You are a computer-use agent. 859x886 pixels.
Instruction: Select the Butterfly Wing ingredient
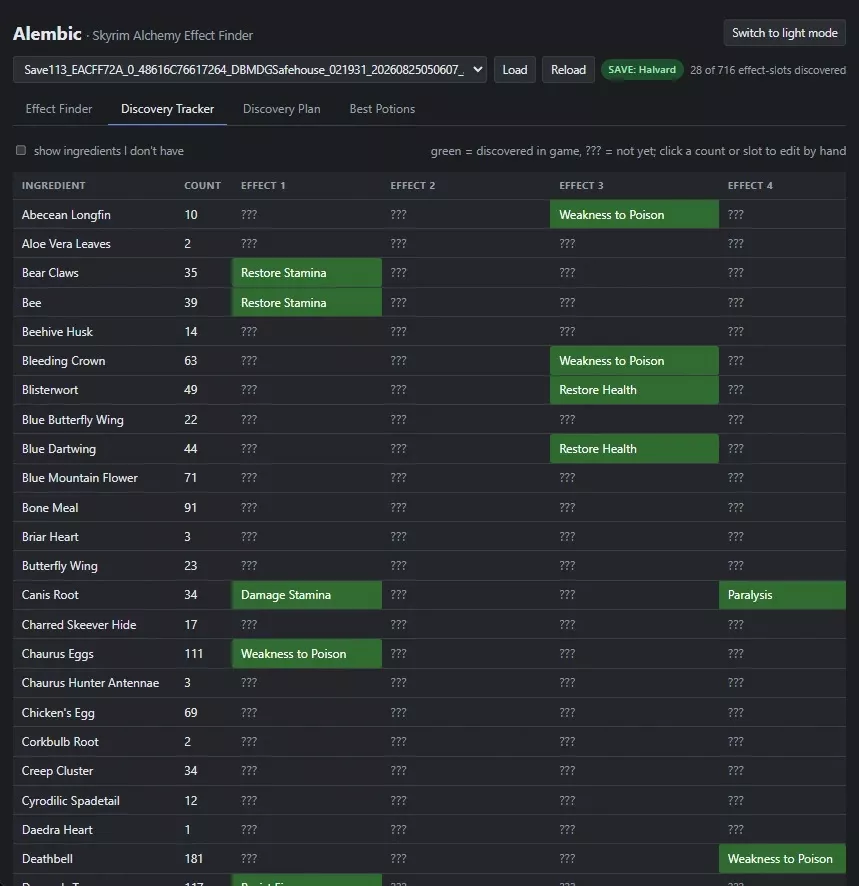[x=59, y=566]
